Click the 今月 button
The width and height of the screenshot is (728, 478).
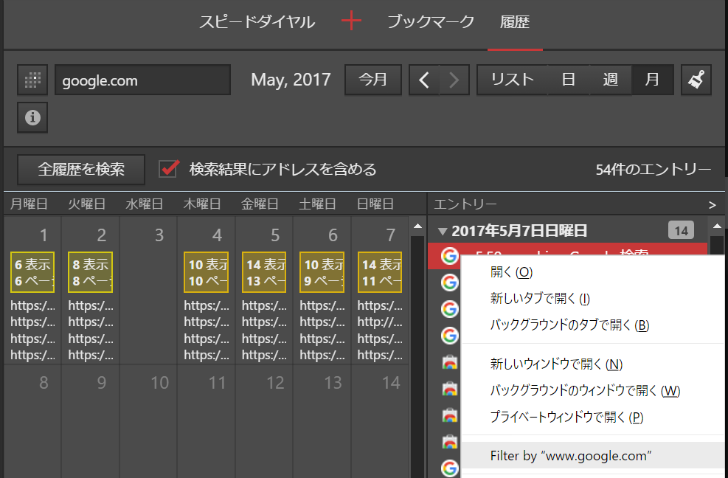[373, 80]
